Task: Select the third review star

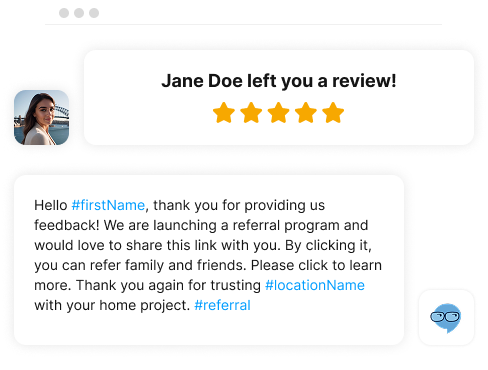Action: click(278, 113)
